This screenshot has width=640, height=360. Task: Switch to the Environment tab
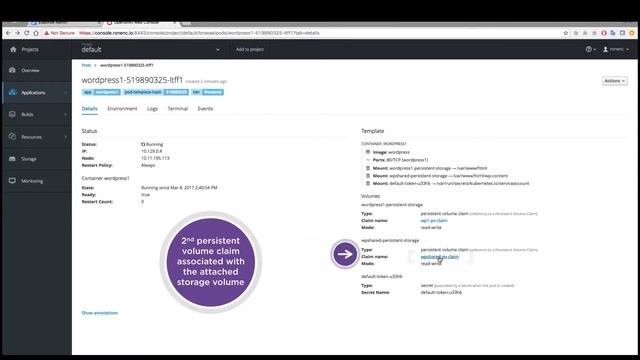(122, 109)
